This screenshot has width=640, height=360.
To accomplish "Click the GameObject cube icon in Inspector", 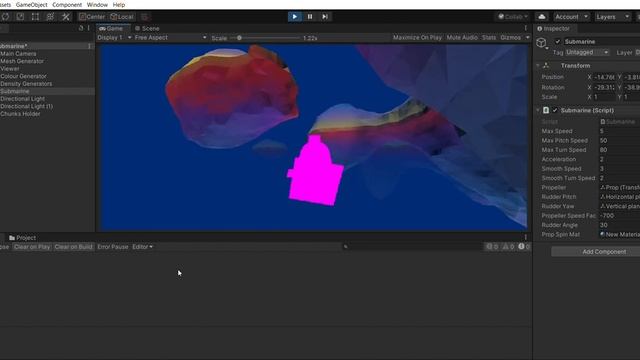I will (x=541, y=43).
